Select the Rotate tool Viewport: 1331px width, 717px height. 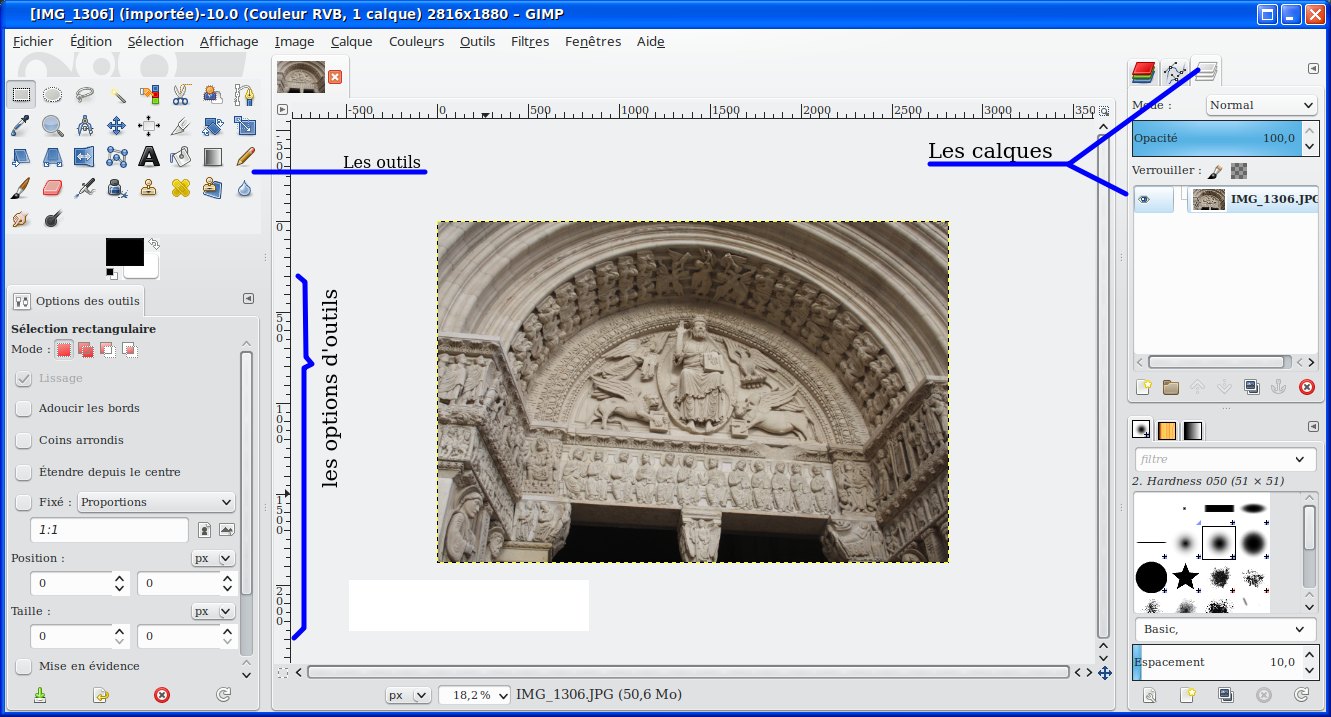(212, 126)
